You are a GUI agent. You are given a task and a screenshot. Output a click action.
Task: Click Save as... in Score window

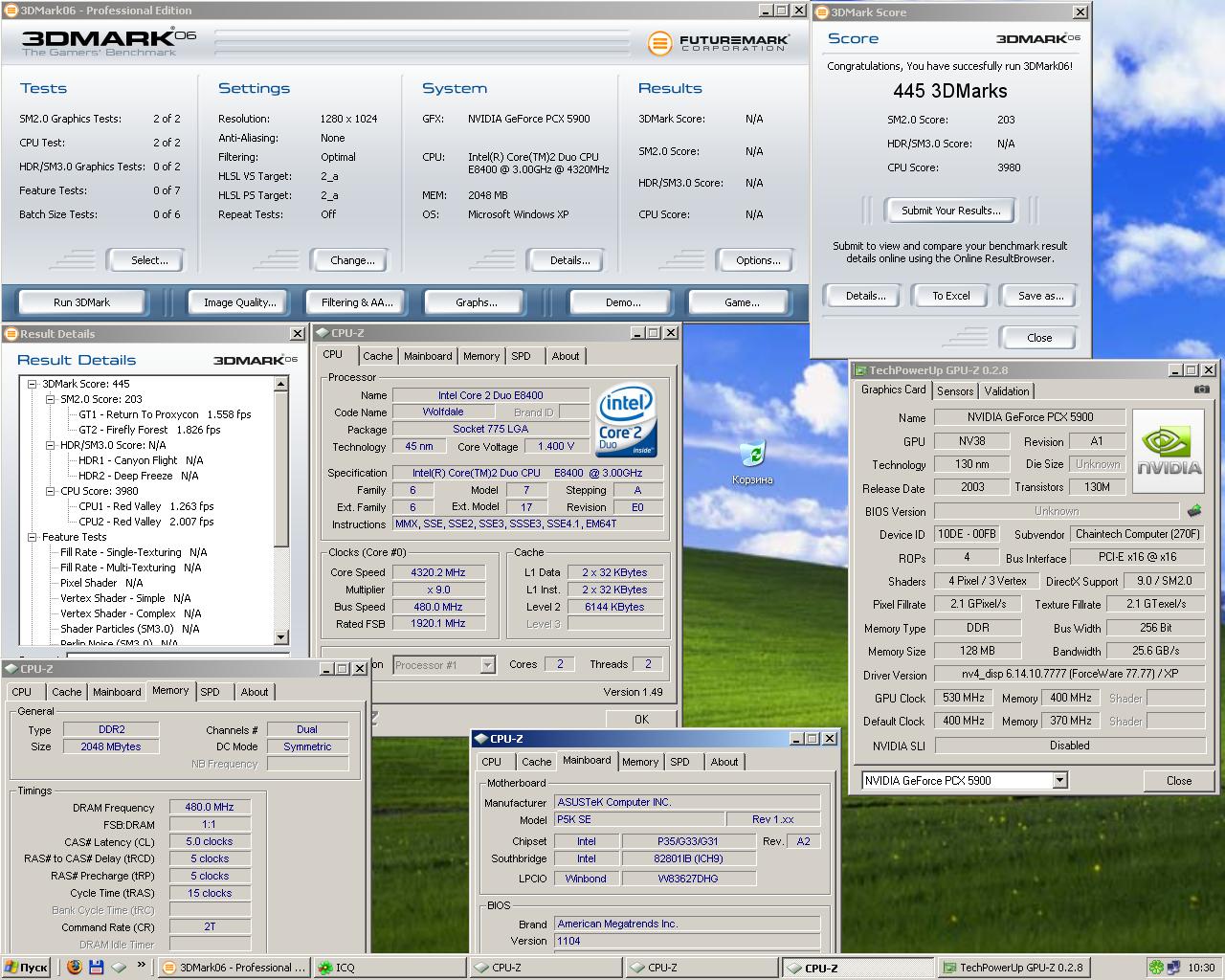point(1040,296)
